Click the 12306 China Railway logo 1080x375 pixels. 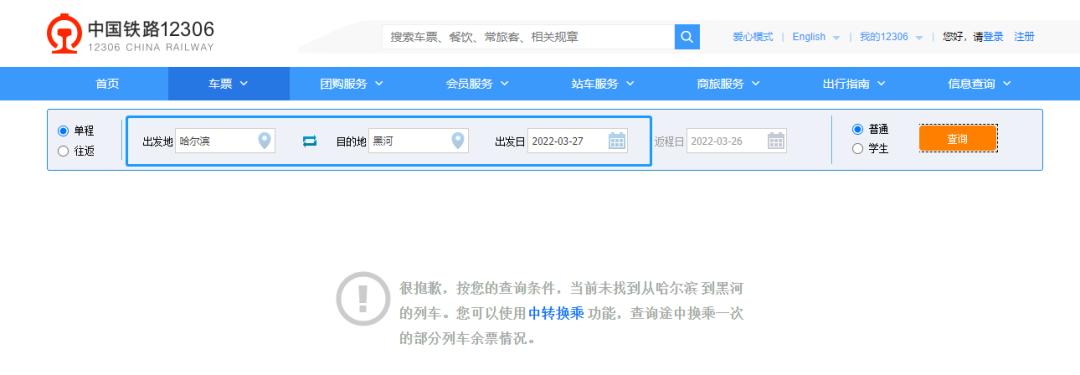pyautogui.click(x=130, y=34)
